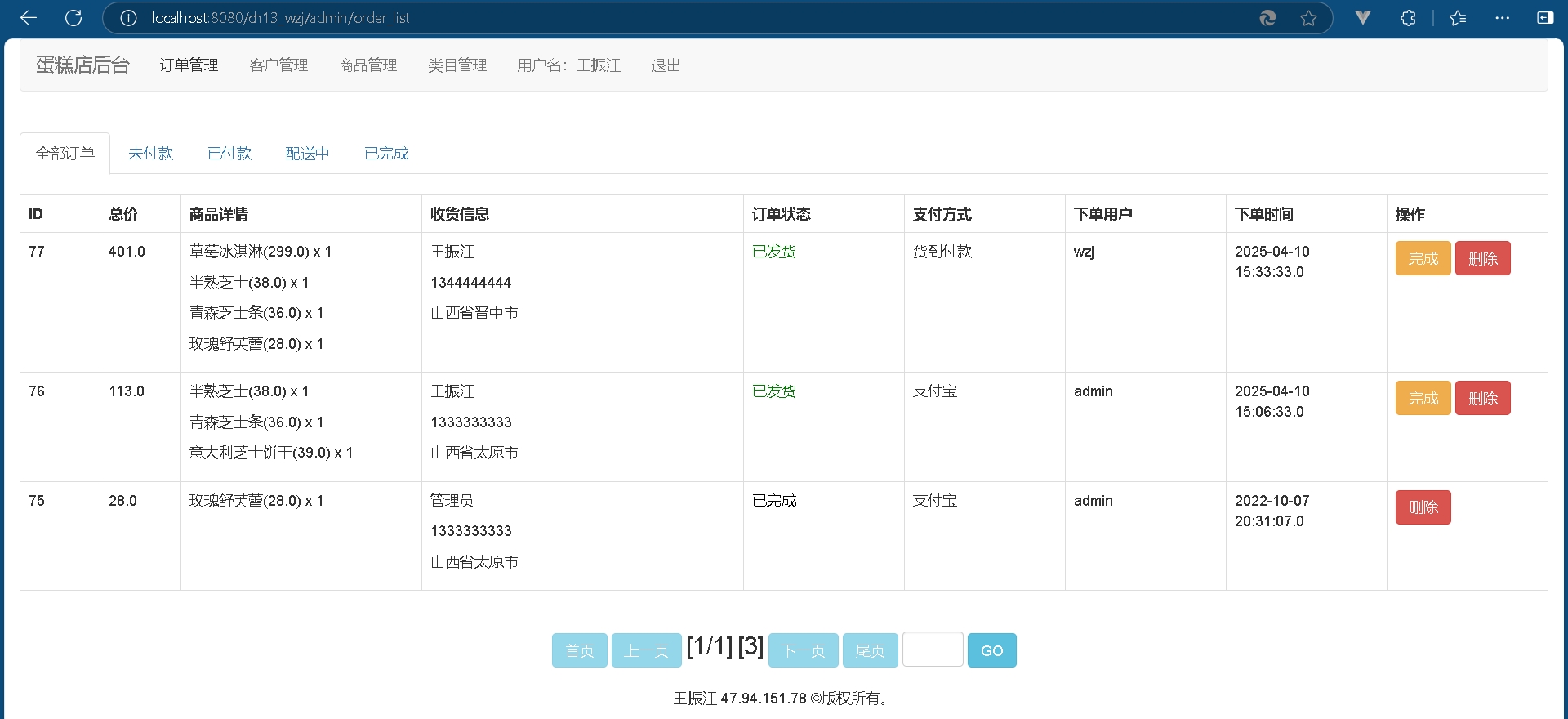1568x719 pixels.
Task: Click the page number input field
Action: click(933, 650)
